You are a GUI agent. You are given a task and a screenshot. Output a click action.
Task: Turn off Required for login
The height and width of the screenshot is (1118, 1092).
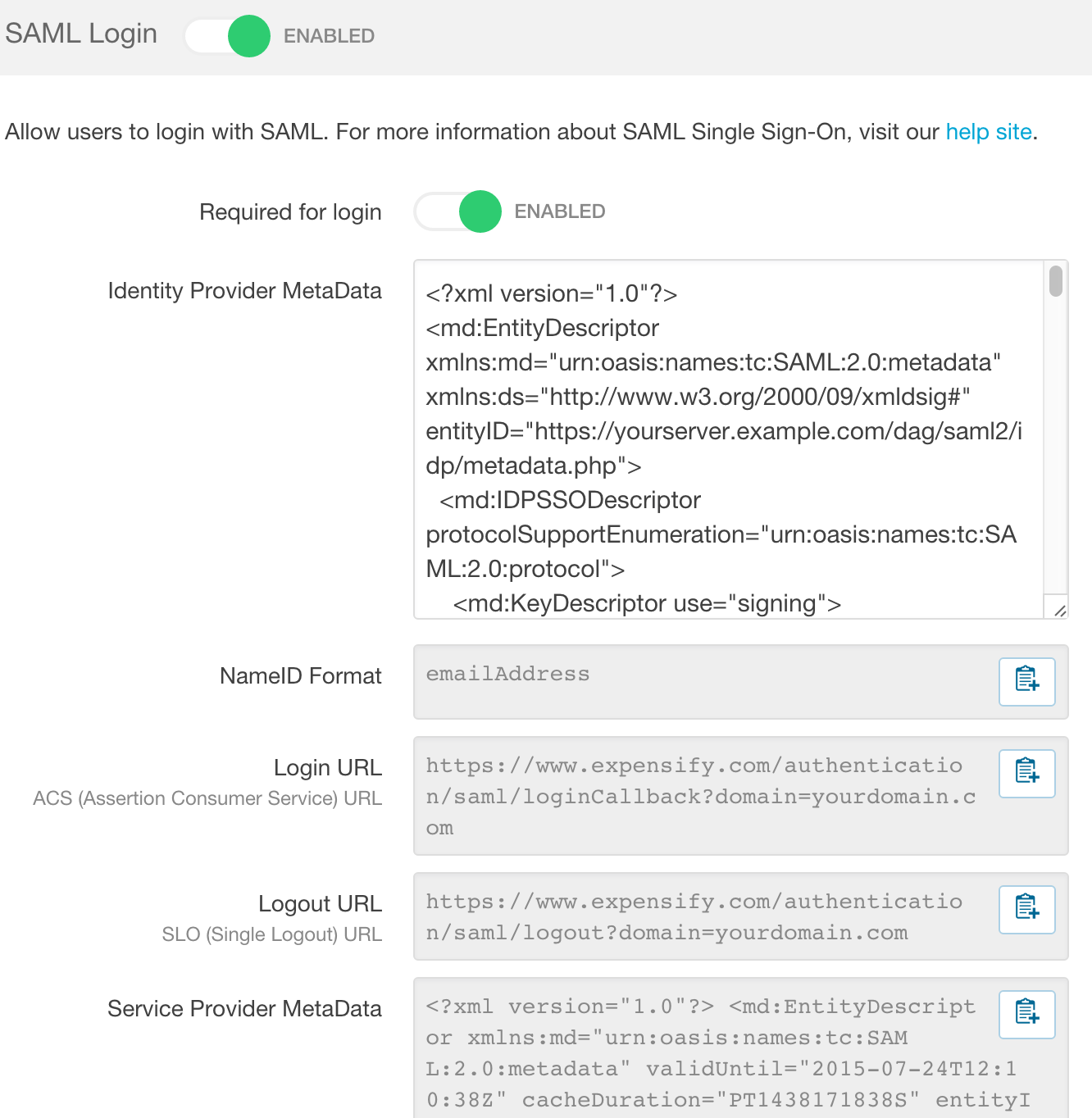tap(457, 211)
